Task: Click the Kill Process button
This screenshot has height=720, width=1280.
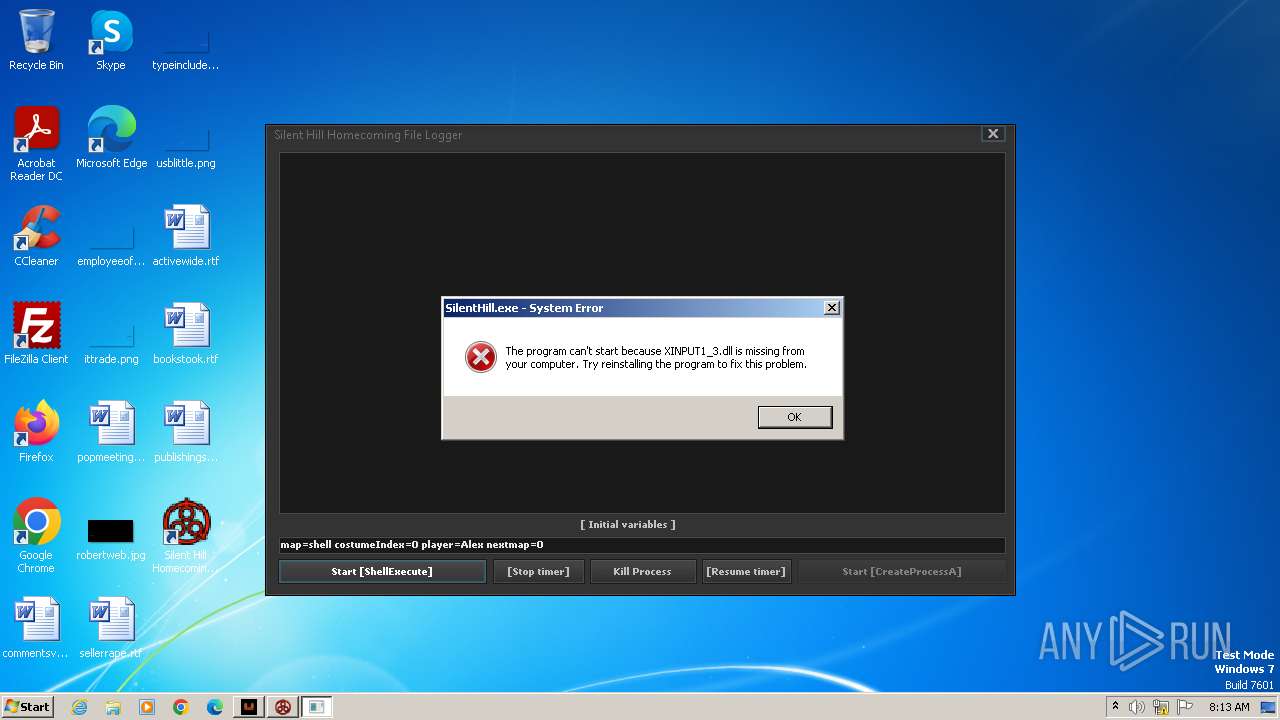Action: 642,571
